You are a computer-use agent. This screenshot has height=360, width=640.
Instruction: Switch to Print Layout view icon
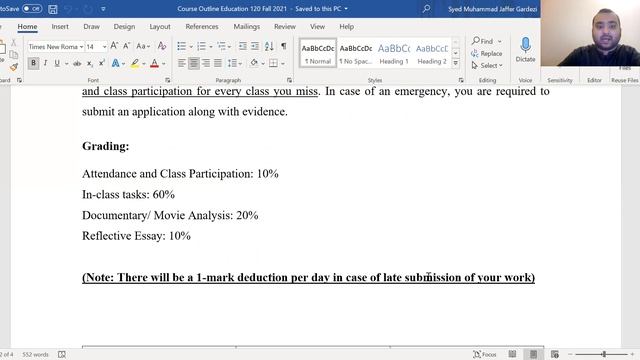[x=533, y=354]
